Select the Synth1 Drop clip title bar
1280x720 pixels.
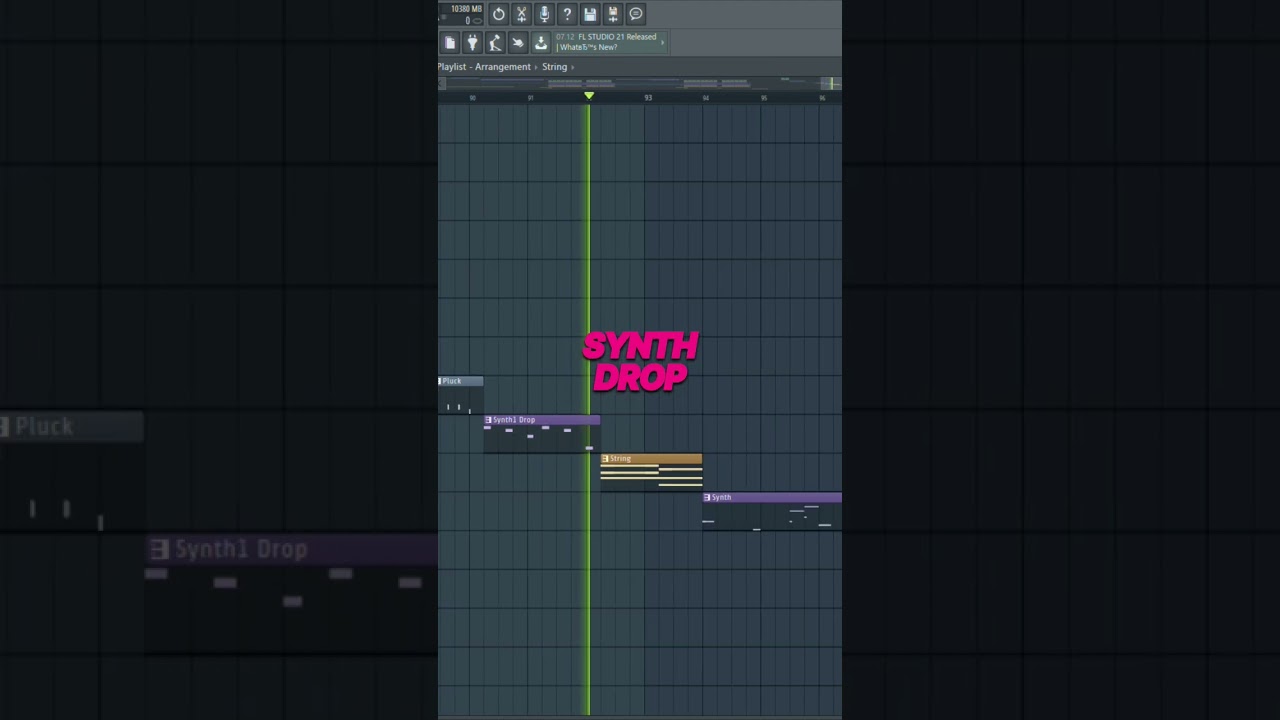[x=542, y=420]
